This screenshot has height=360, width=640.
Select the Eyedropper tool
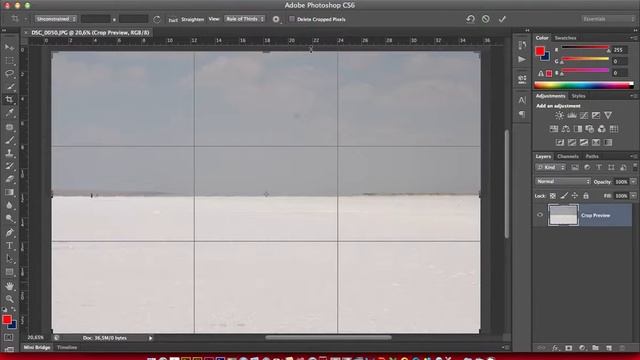click(x=9, y=113)
